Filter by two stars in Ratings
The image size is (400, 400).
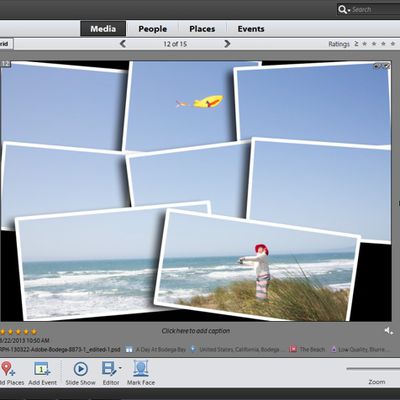point(374,44)
